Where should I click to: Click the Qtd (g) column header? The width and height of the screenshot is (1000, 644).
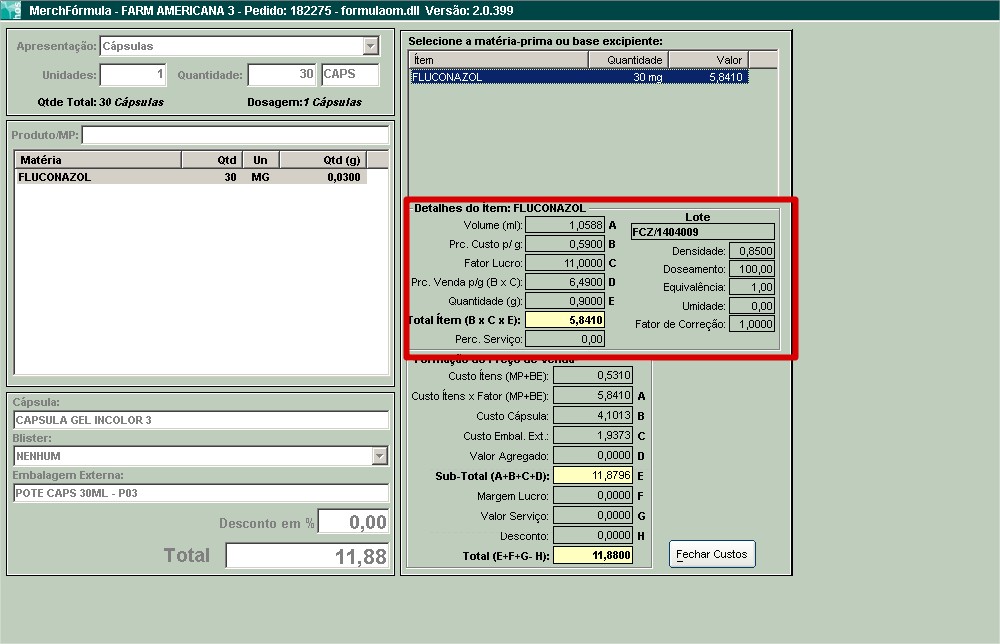(322, 160)
